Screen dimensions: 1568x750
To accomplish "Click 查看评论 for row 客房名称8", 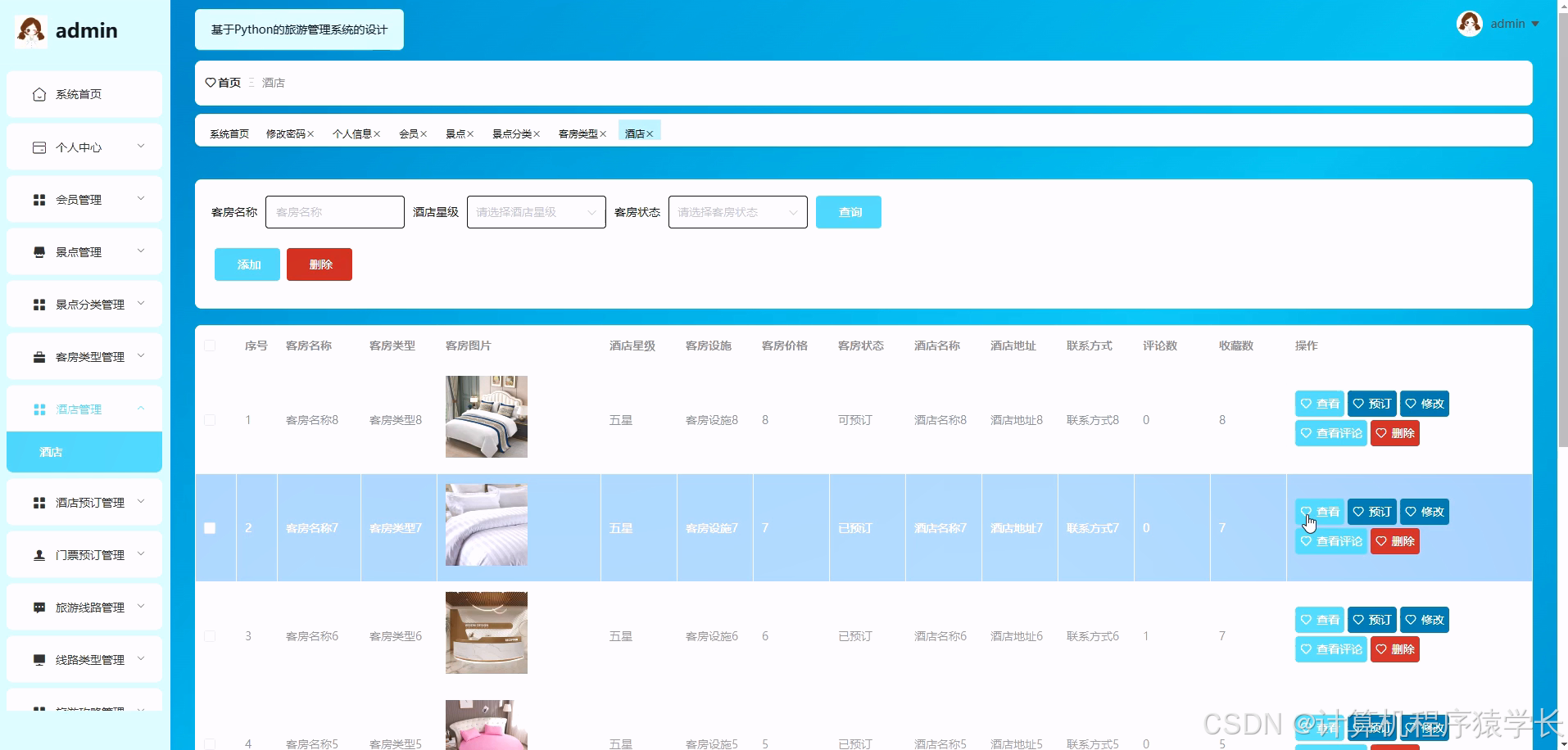I will 1331,433.
